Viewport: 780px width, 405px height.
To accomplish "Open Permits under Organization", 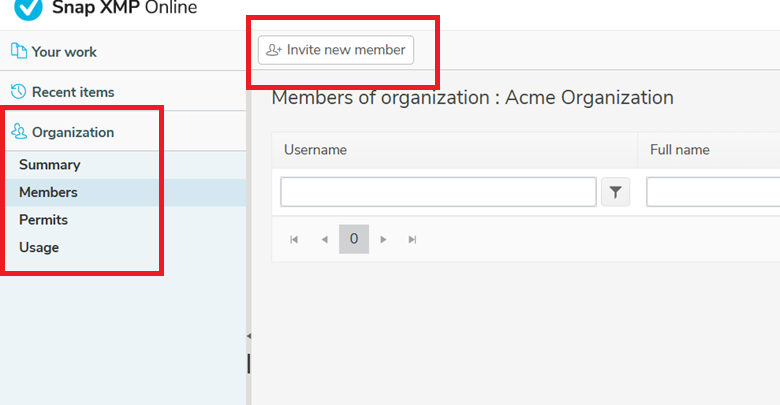I will (x=43, y=220).
